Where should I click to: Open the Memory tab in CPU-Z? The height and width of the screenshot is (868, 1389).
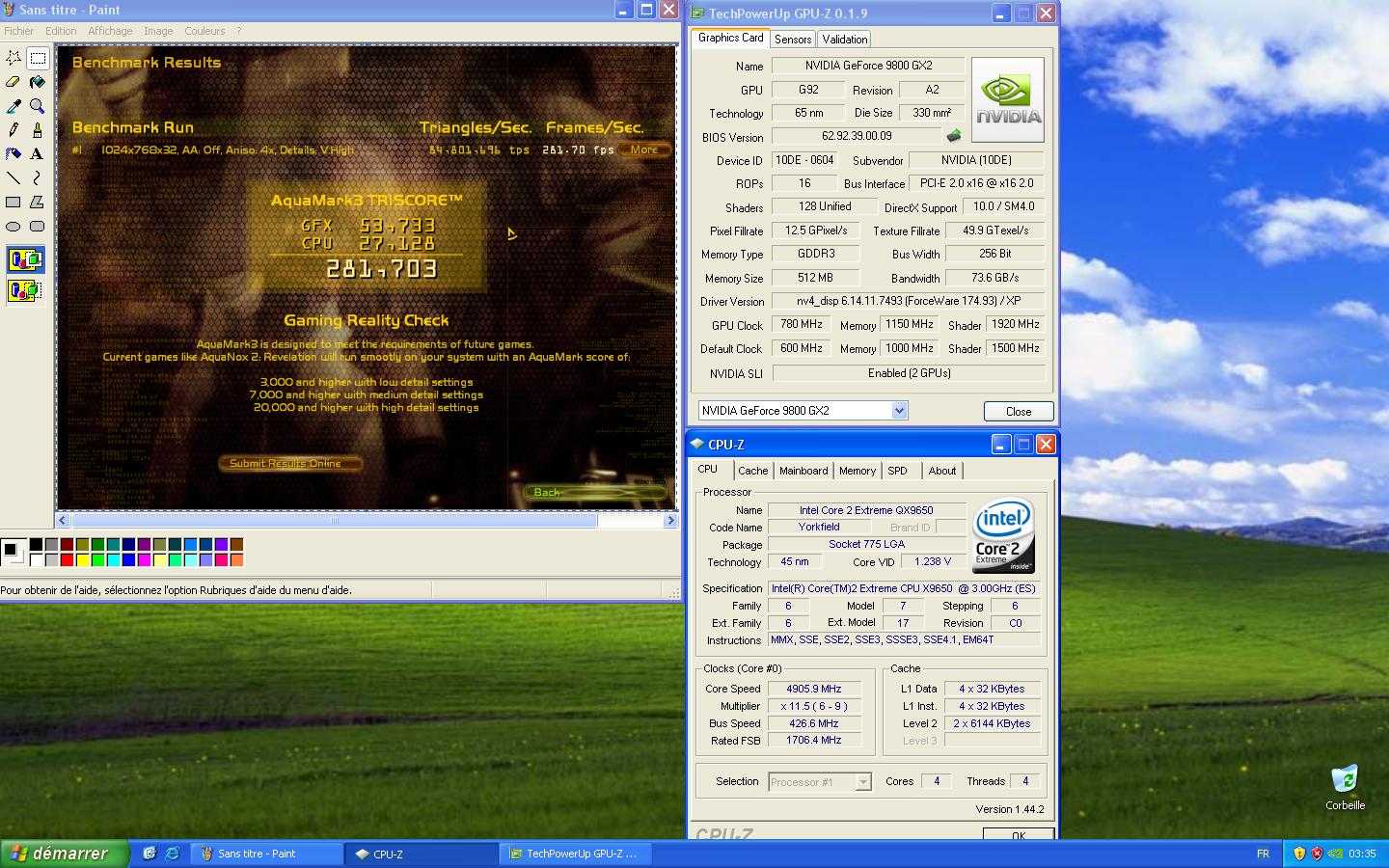(857, 471)
